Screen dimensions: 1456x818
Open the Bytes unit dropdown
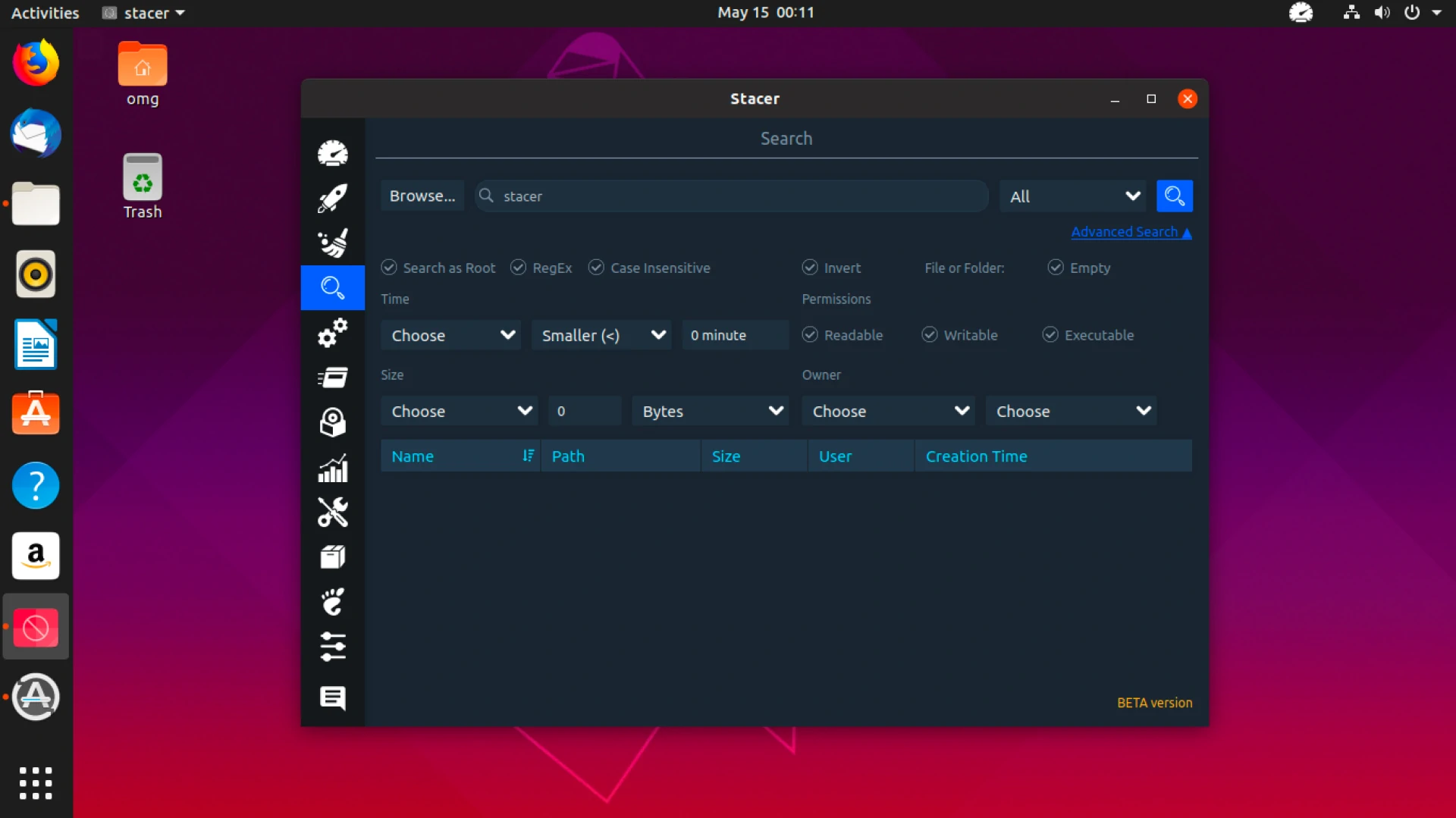pyautogui.click(x=711, y=411)
